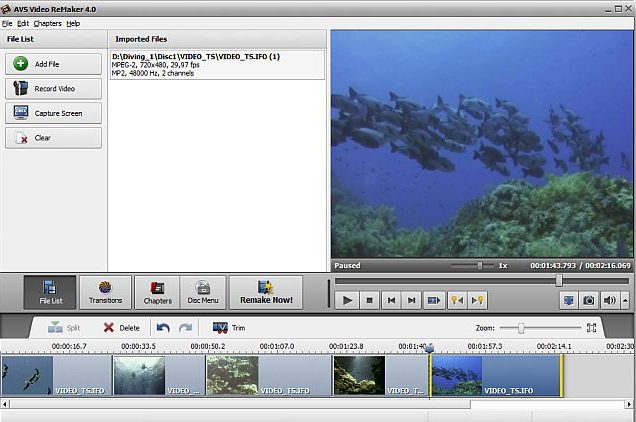The width and height of the screenshot is (636, 422).
Task: Select the third clip with coral reef
Action: click(269, 376)
